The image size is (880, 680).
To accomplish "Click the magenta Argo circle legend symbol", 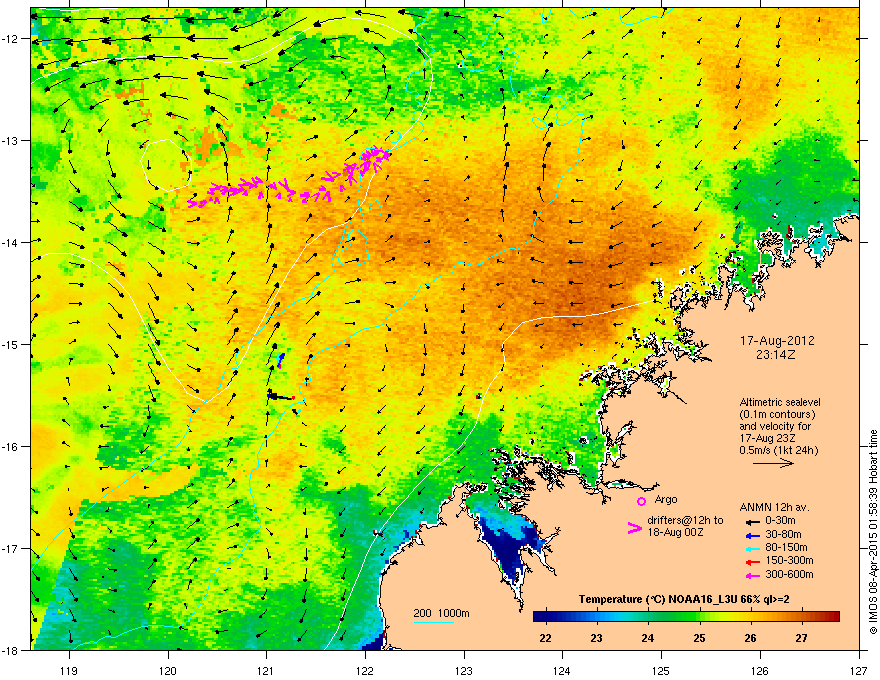I will click(x=641, y=501).
